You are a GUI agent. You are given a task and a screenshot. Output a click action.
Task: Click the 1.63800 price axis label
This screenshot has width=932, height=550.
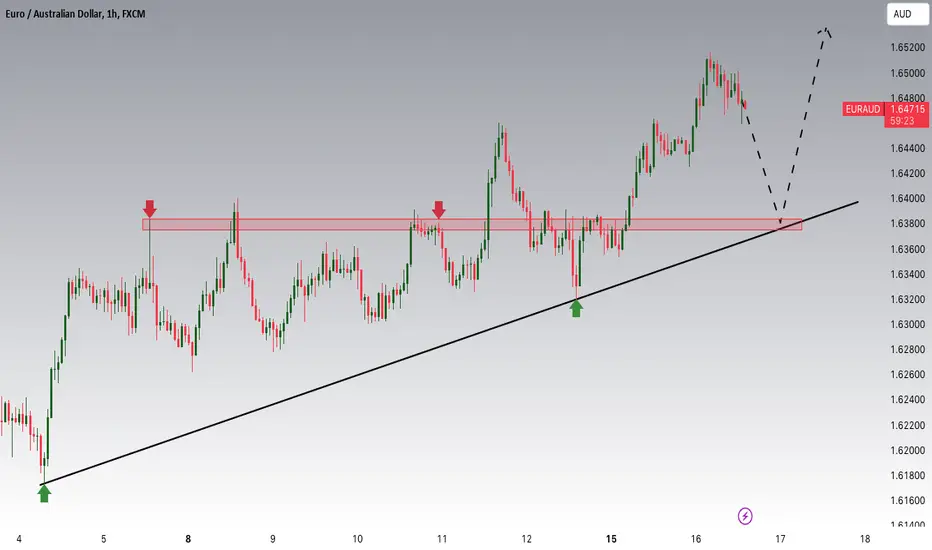pyautogui.click(x=907, y=224)
